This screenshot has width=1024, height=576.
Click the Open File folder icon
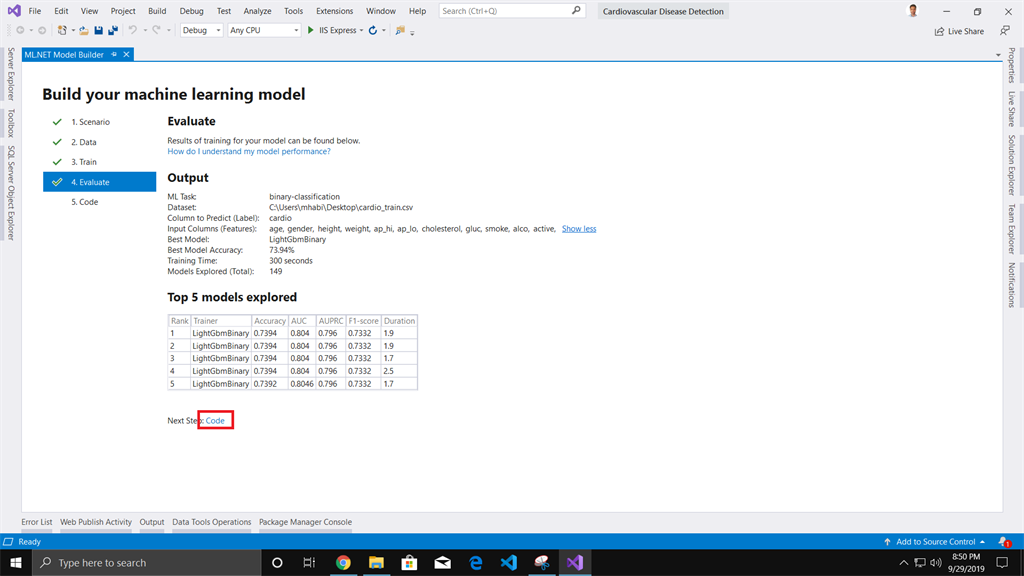click(84, 30)
